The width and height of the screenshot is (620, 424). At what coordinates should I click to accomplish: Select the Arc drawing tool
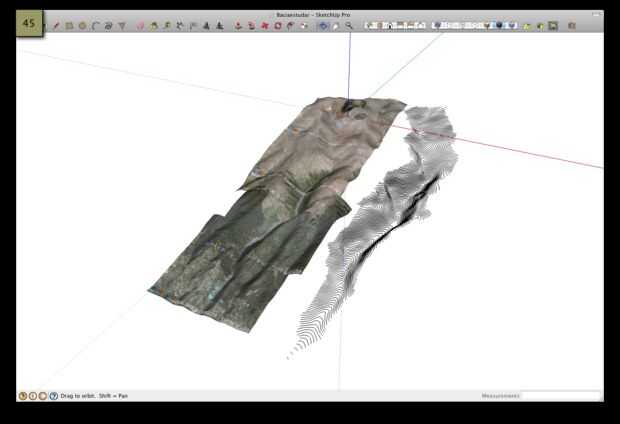pos(95,26)
